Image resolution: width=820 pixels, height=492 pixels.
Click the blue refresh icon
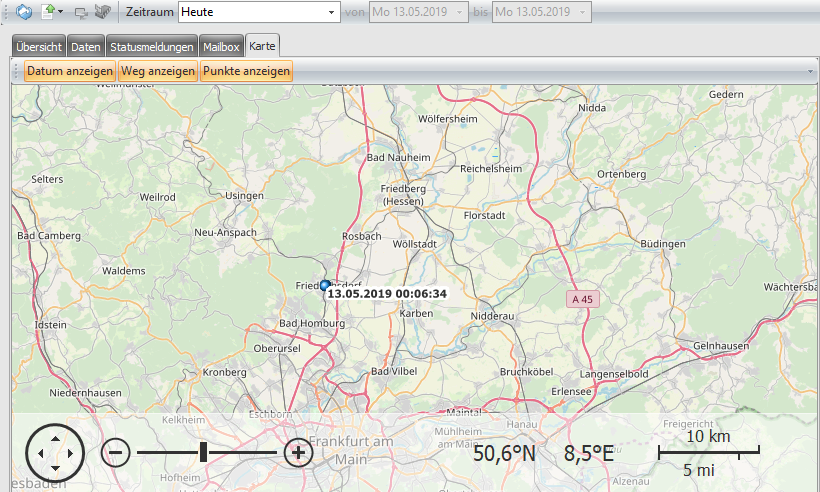pyautogui.click(x=24, y=12)
